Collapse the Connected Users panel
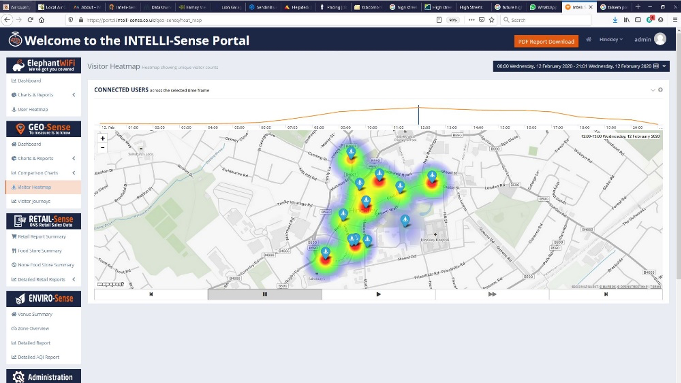681x383 pixels. click(x=652, y=90)
